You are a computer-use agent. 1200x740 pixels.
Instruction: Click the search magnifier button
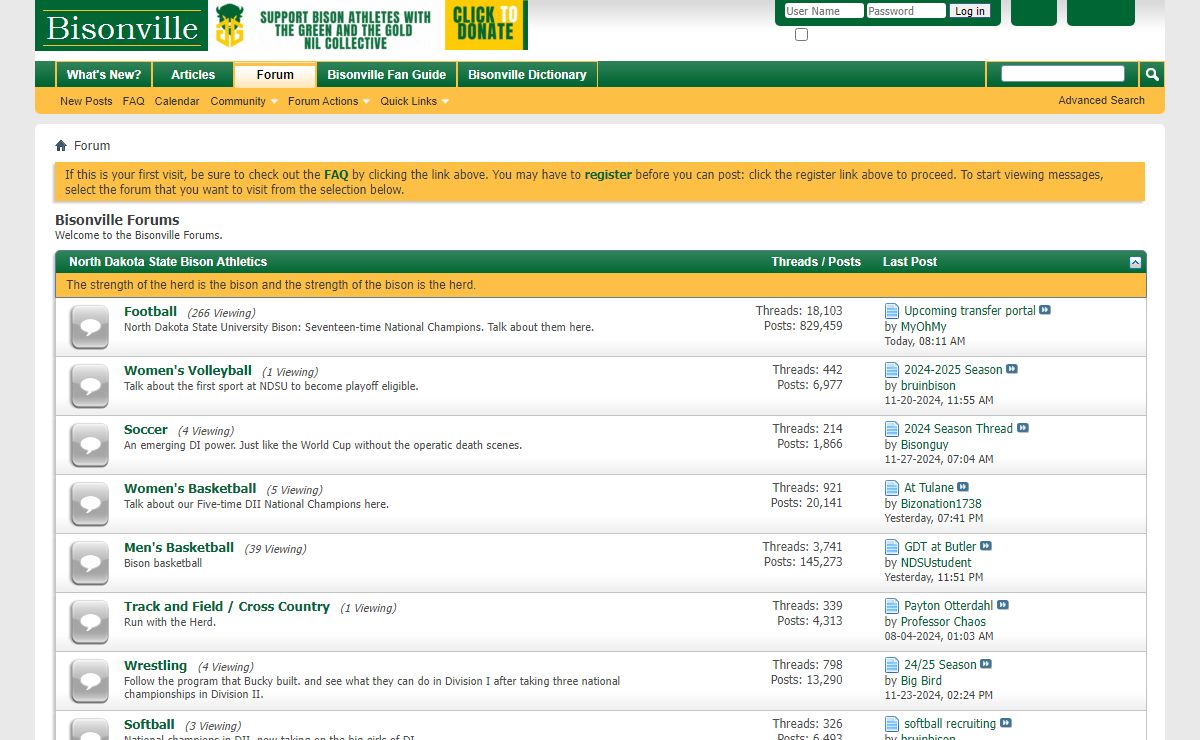point(1152,74)
